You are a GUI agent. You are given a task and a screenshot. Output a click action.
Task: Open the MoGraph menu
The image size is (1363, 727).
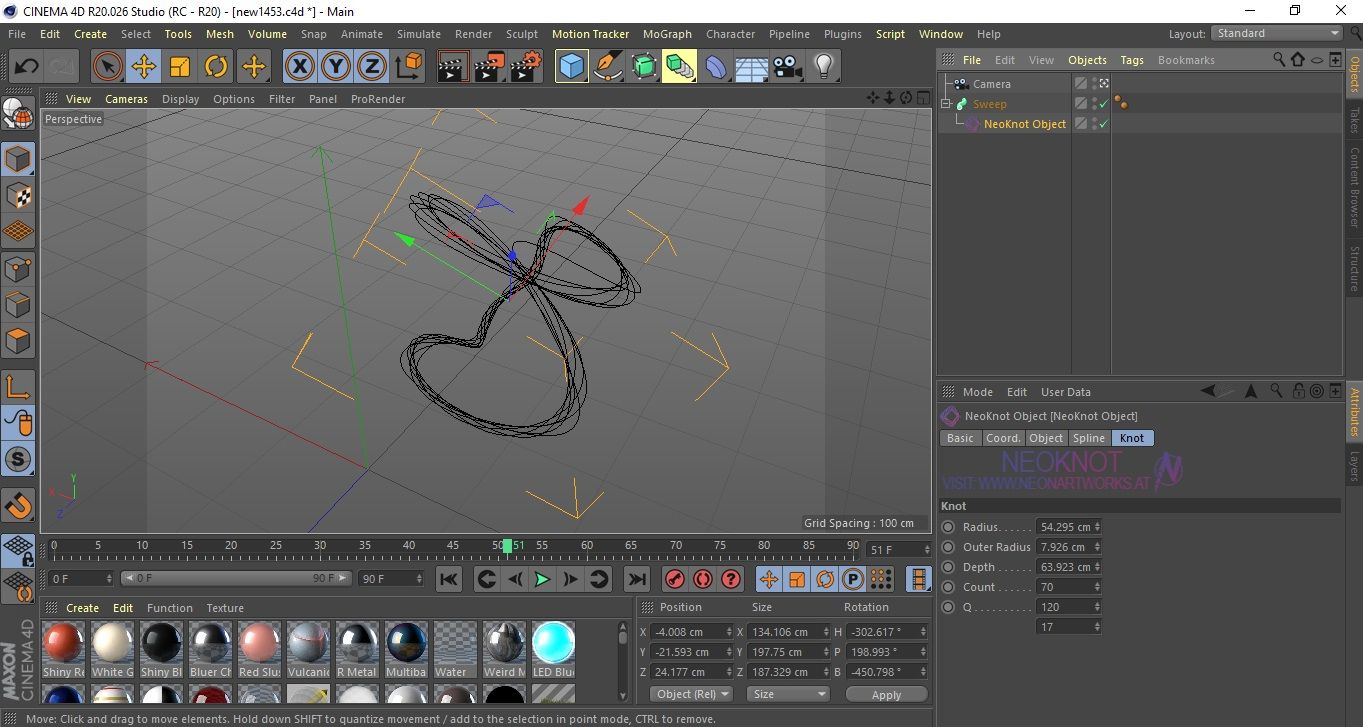667,34
